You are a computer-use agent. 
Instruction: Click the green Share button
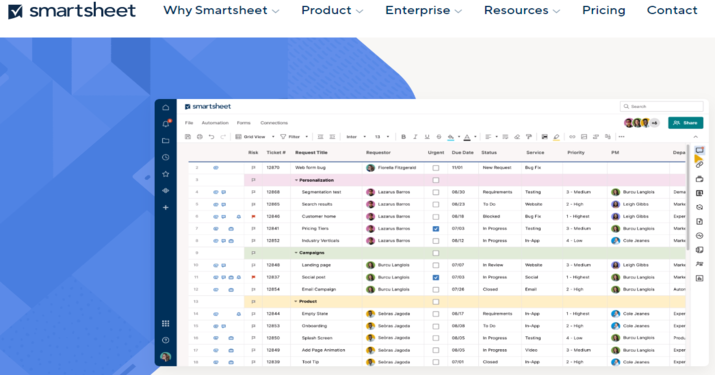[685, 123]
